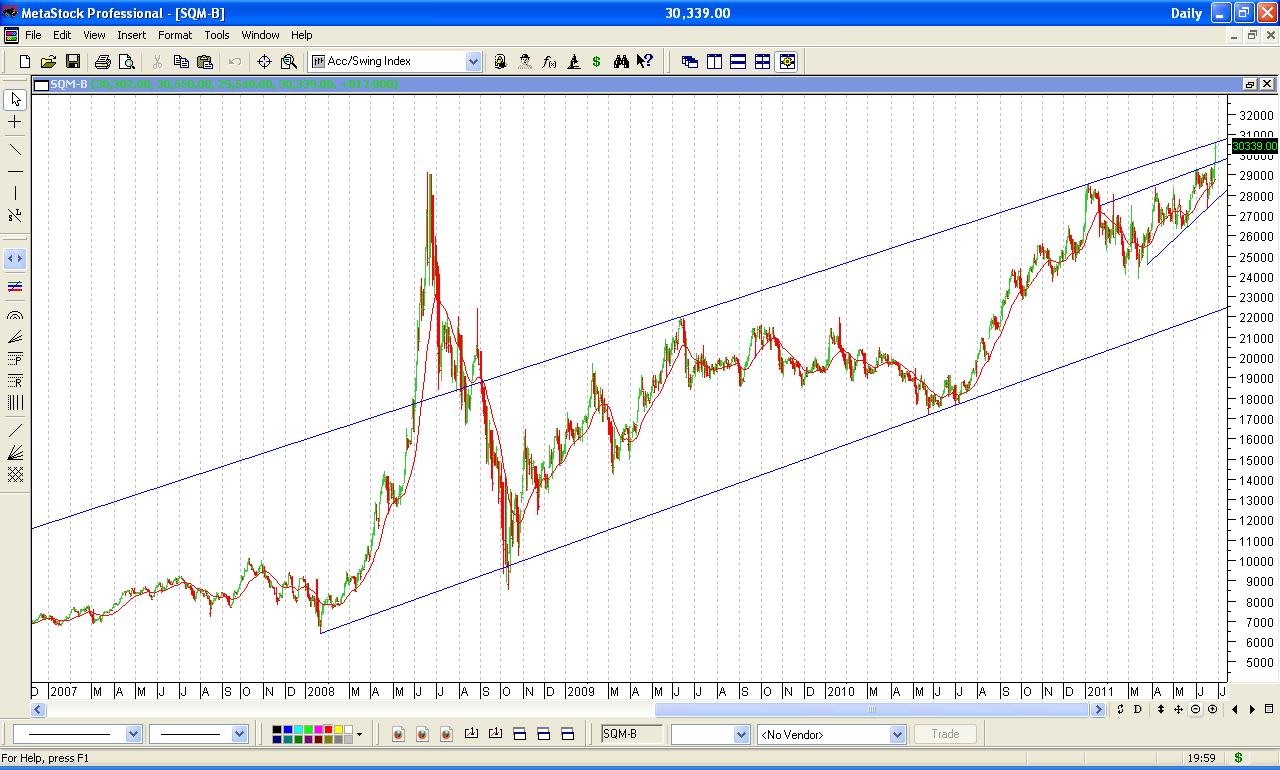Click the horizontal chart scrollbar thumb
1280x770 pixels.
click(871, 710)
